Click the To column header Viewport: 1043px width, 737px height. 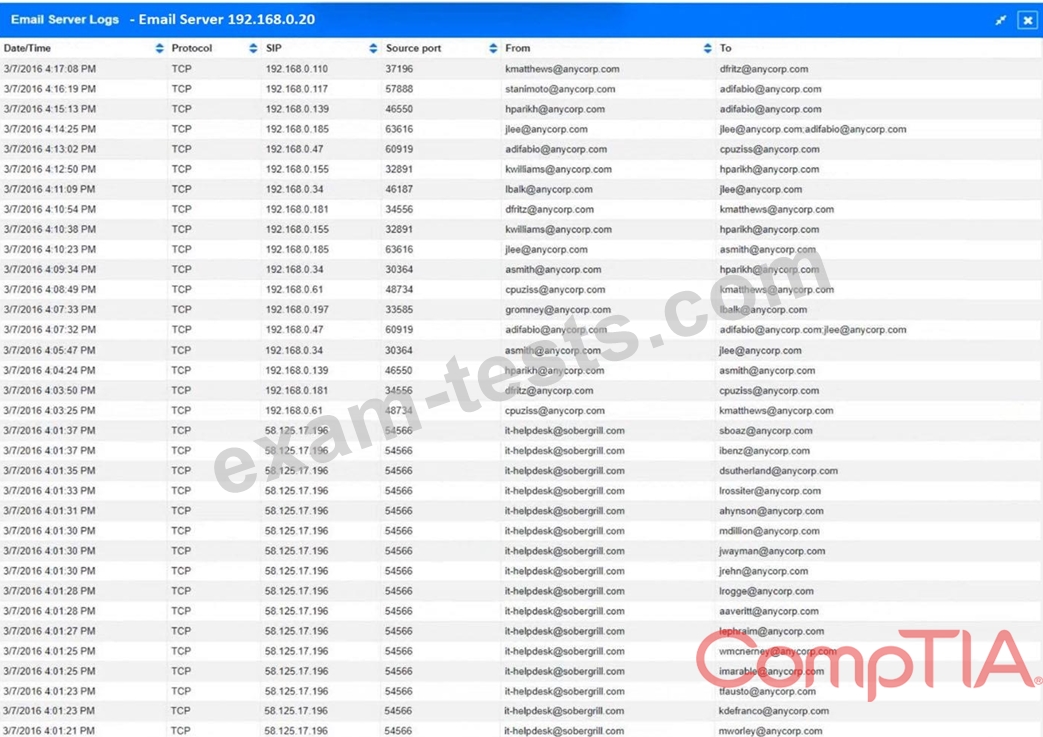pos(725,48)
